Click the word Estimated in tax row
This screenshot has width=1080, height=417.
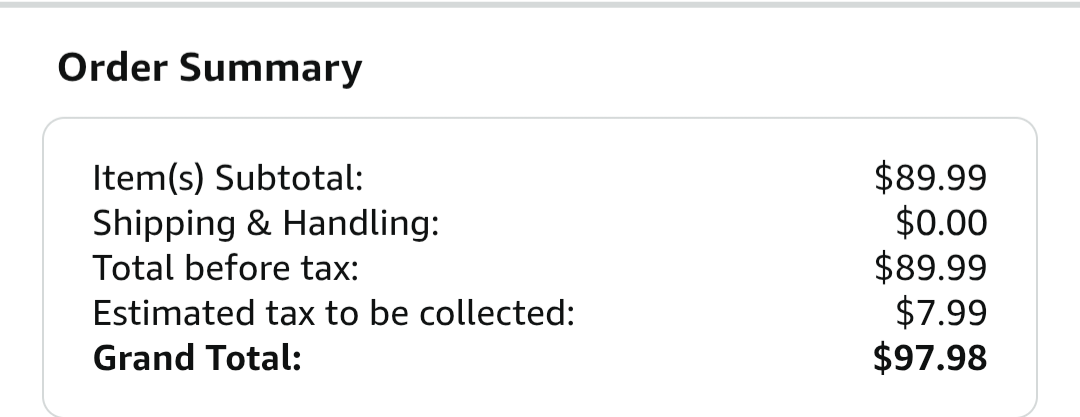click(157, 313)
